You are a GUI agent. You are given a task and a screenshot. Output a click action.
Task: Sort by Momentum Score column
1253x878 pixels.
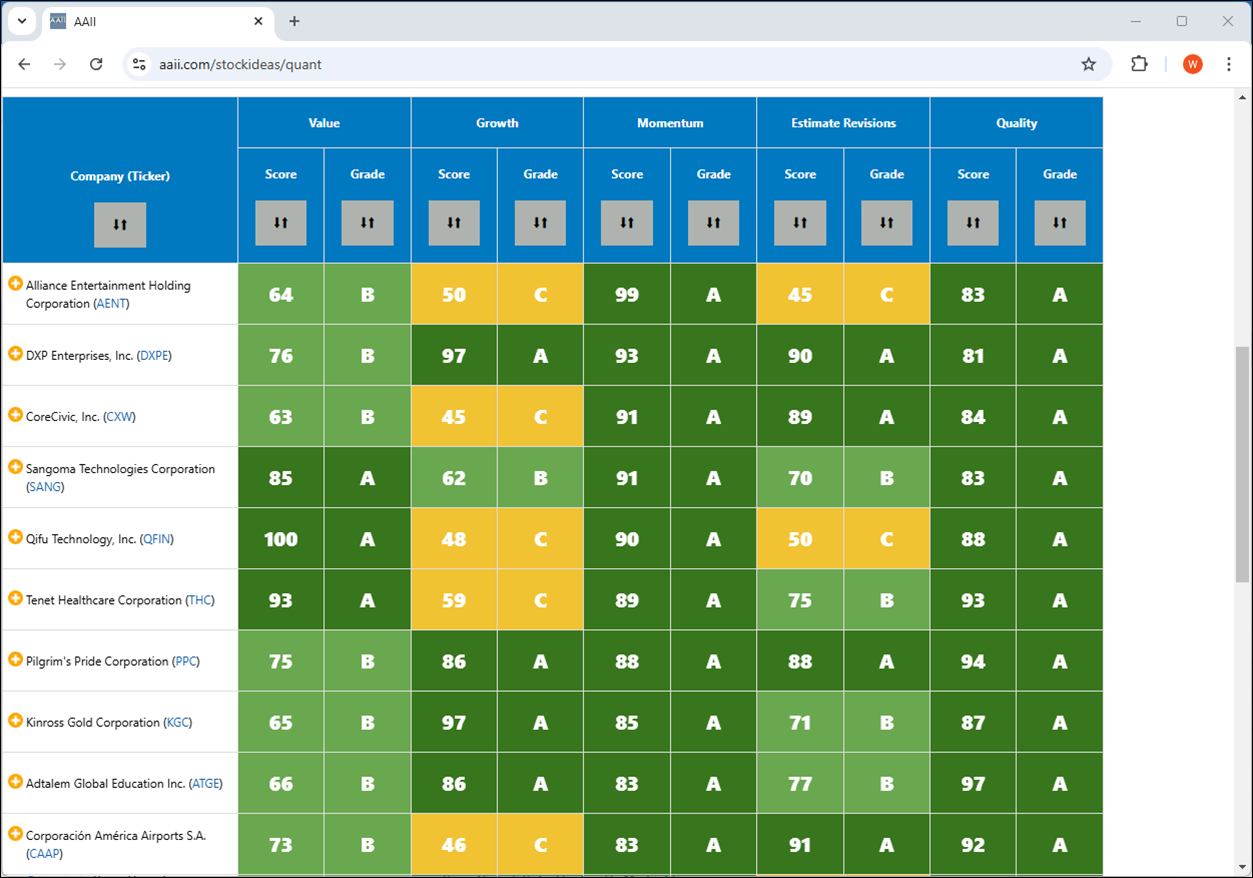tap(627, 223)
